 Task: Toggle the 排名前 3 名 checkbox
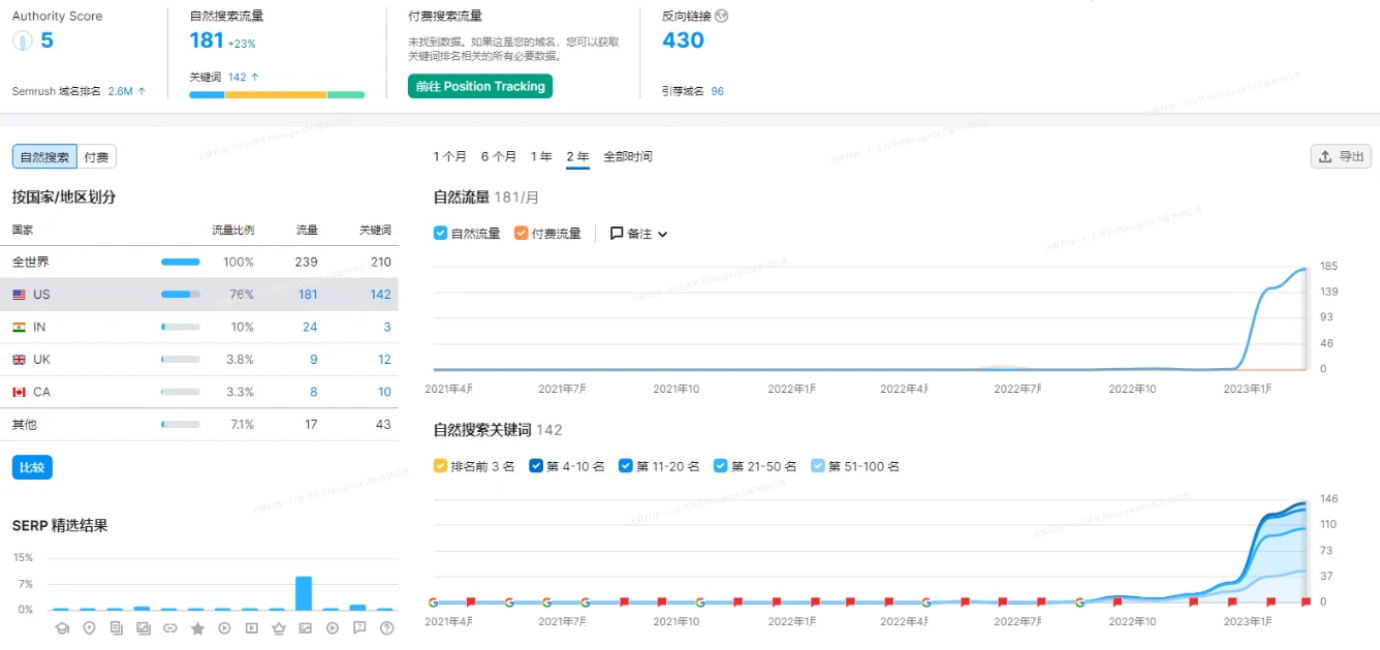[x=441, y=466]
